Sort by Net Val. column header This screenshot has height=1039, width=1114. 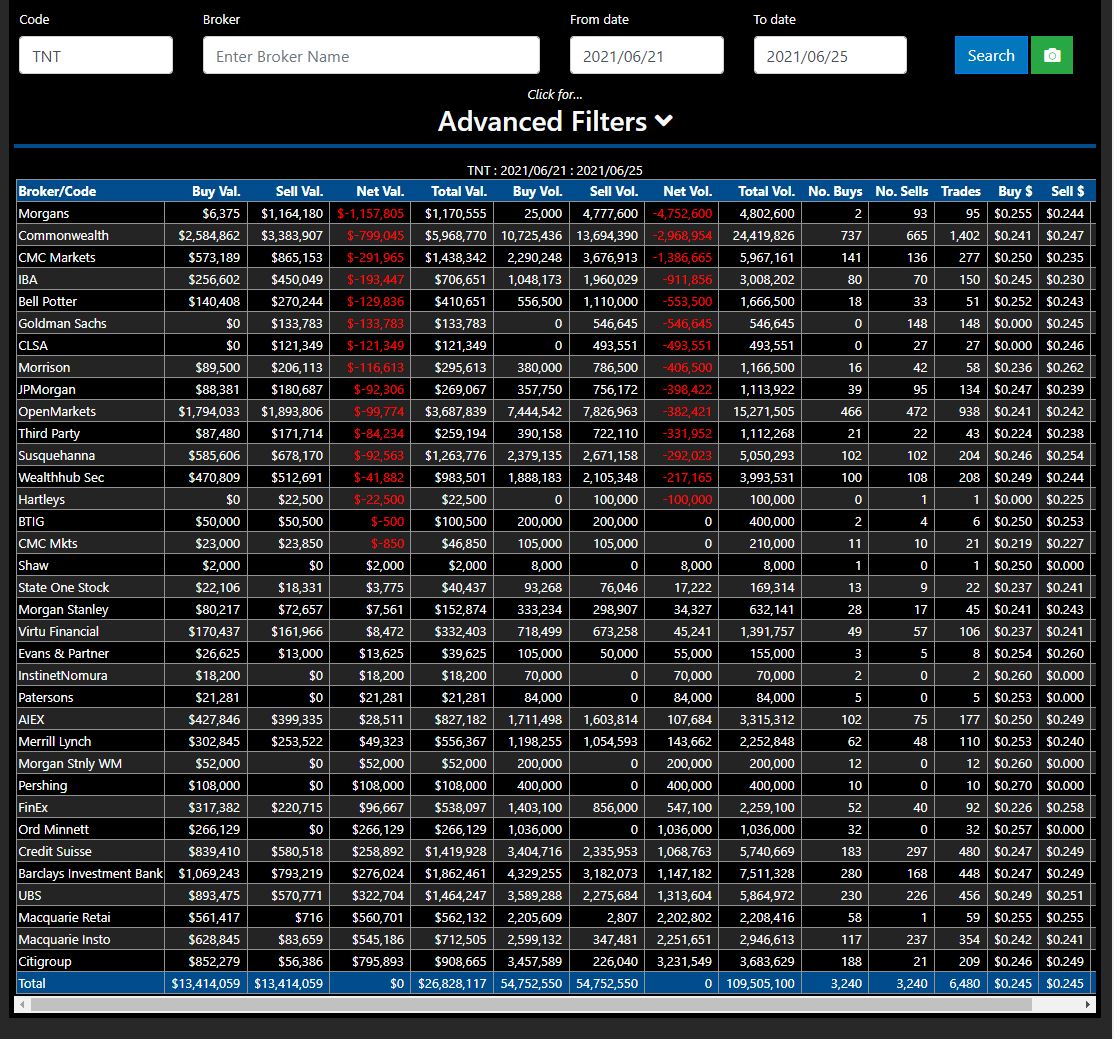click(380, 191)
